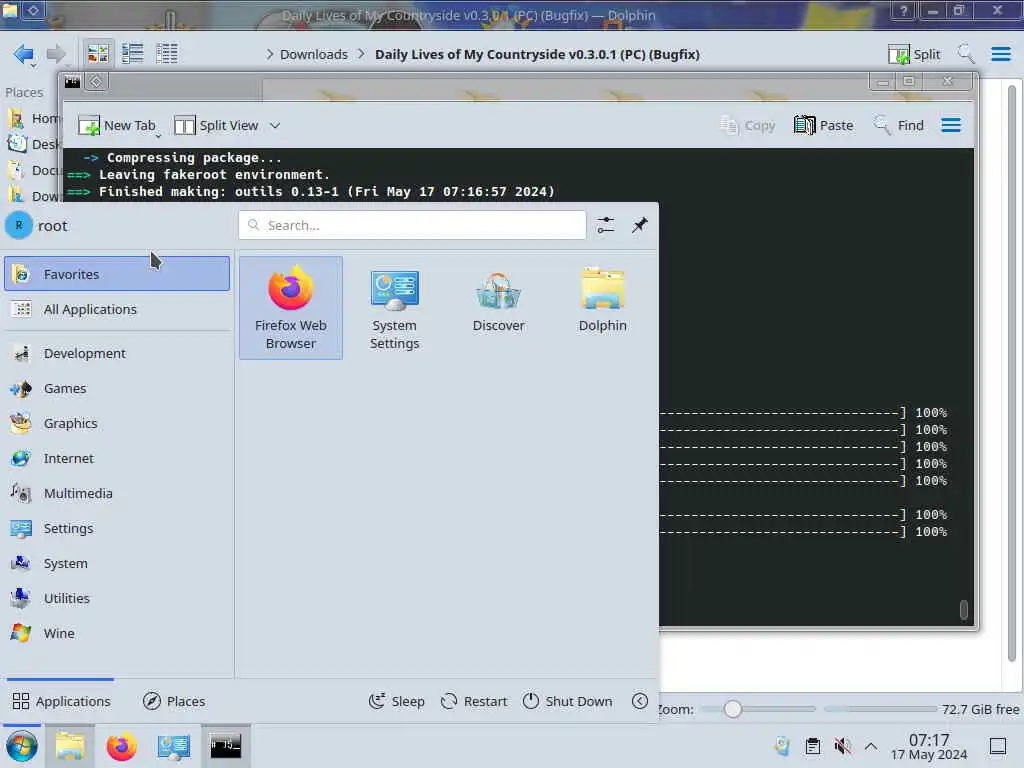The width and height of the screenshot is (1024, 768).
Task: Open a New Tab in Konsole
Action: click(x=117, y=125)
